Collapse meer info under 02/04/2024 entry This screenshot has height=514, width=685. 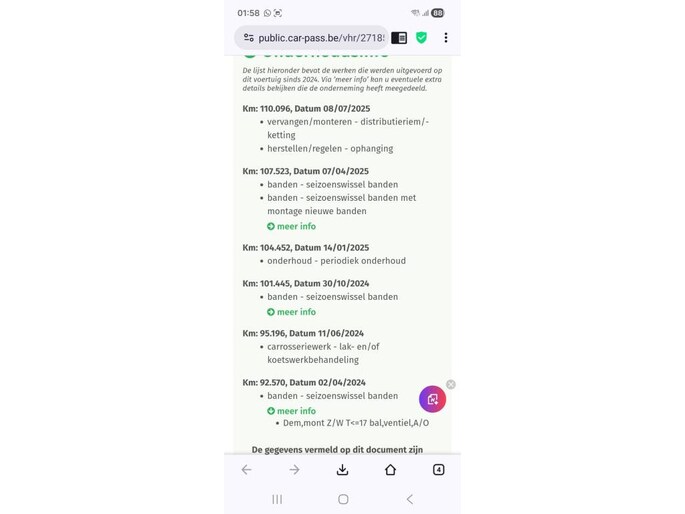point(291,411)
